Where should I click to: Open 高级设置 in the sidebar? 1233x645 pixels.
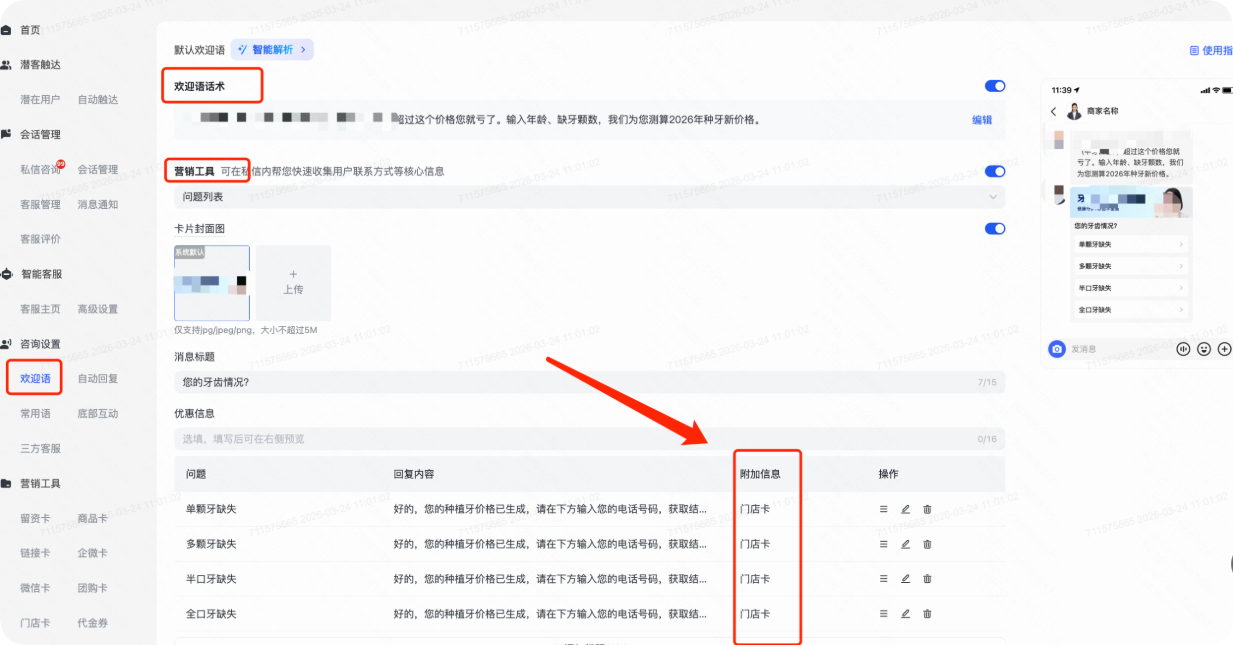[x=98, y=309]
